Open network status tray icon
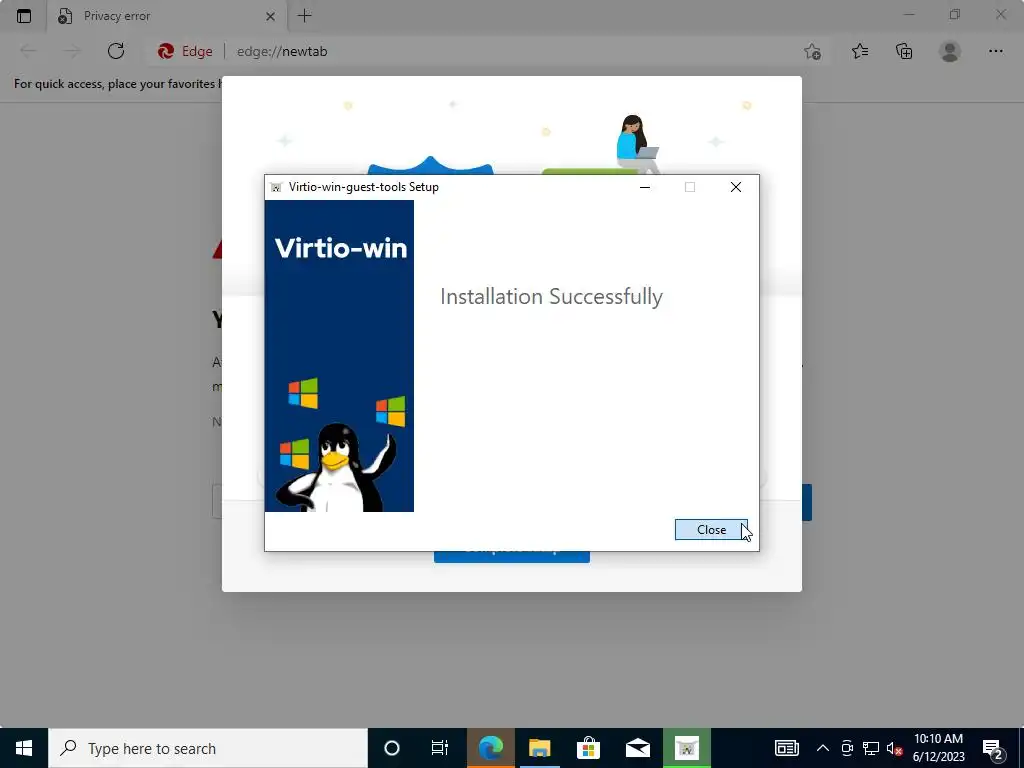Image resolution: width=1024 pixels, height=768 pixels. pyautogui.click(x=871, y=748)
